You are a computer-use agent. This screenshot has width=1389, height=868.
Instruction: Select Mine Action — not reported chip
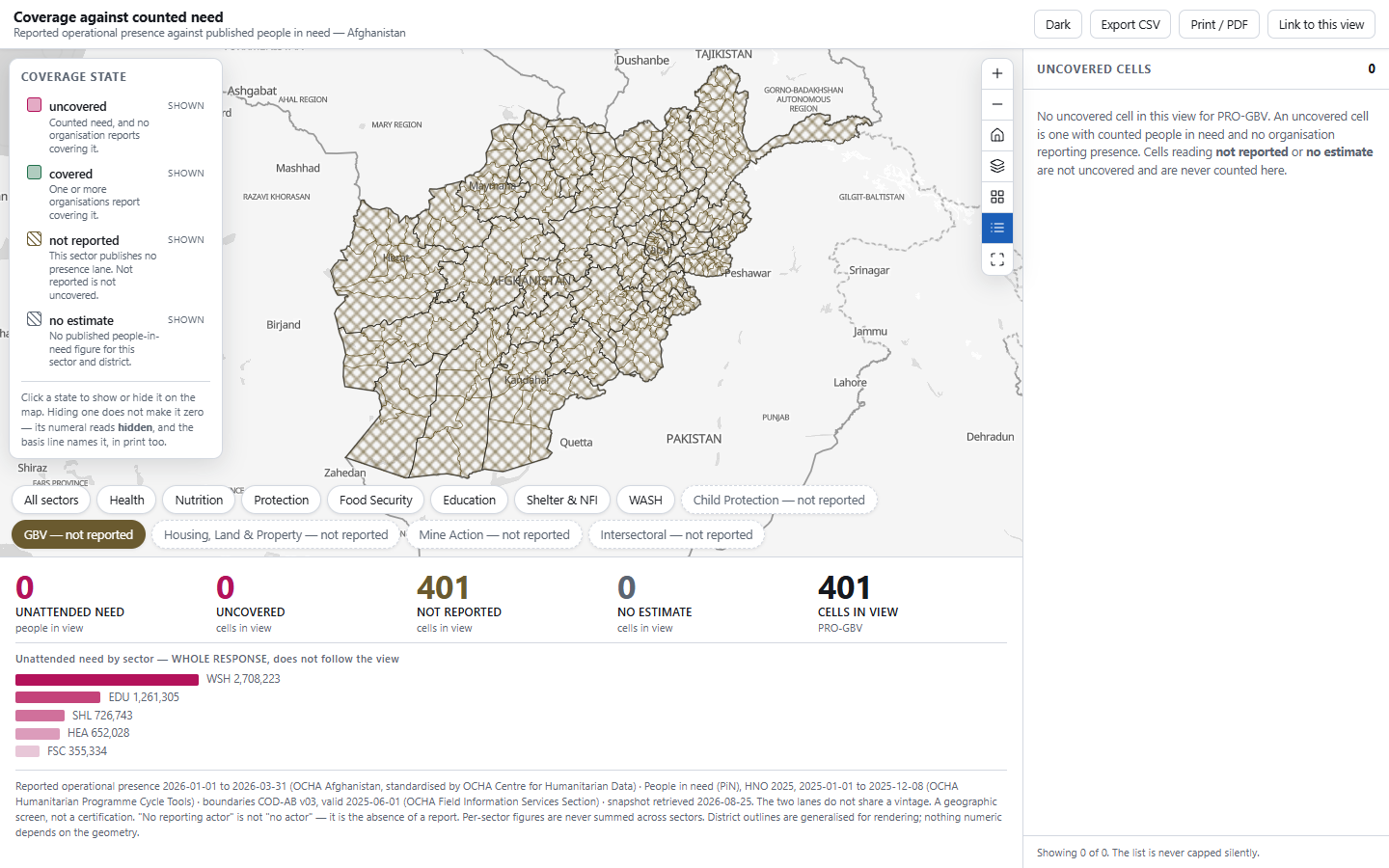[494, 534]
